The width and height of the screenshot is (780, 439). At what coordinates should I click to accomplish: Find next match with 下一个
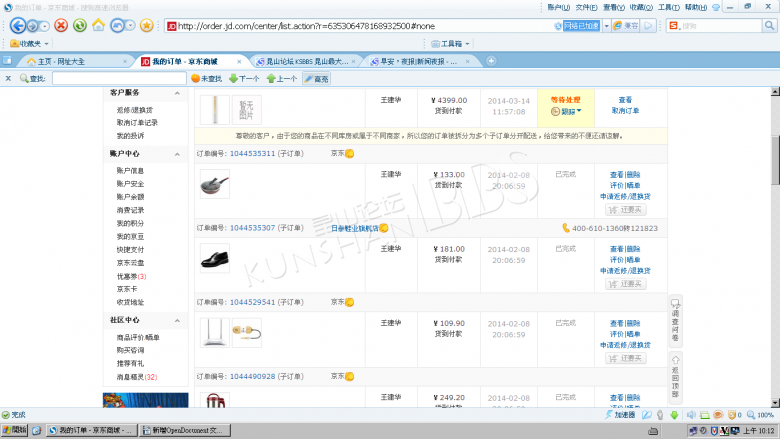tap(244, 79)
